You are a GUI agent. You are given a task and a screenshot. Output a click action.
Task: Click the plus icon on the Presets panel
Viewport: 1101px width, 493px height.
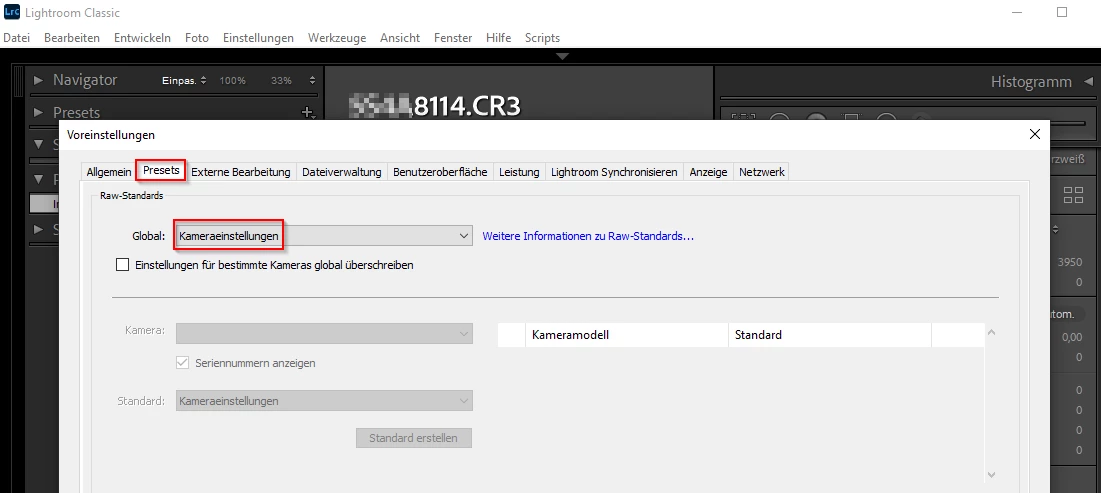[x=306, y=112]
